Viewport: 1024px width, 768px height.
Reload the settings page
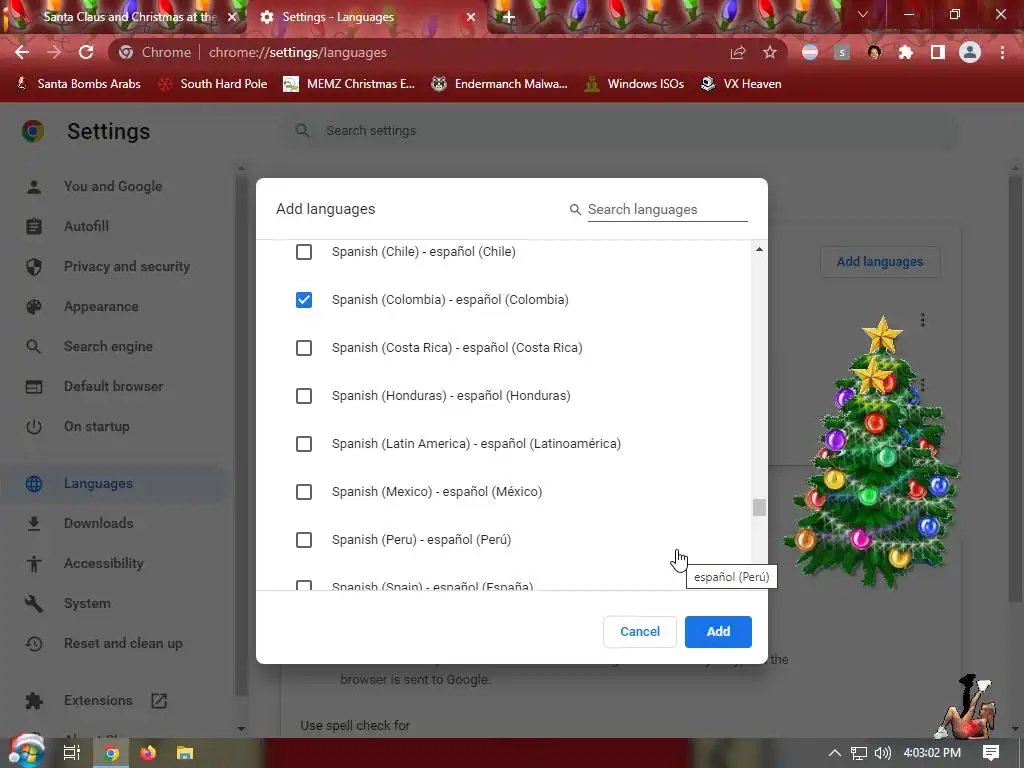point(86,53)
